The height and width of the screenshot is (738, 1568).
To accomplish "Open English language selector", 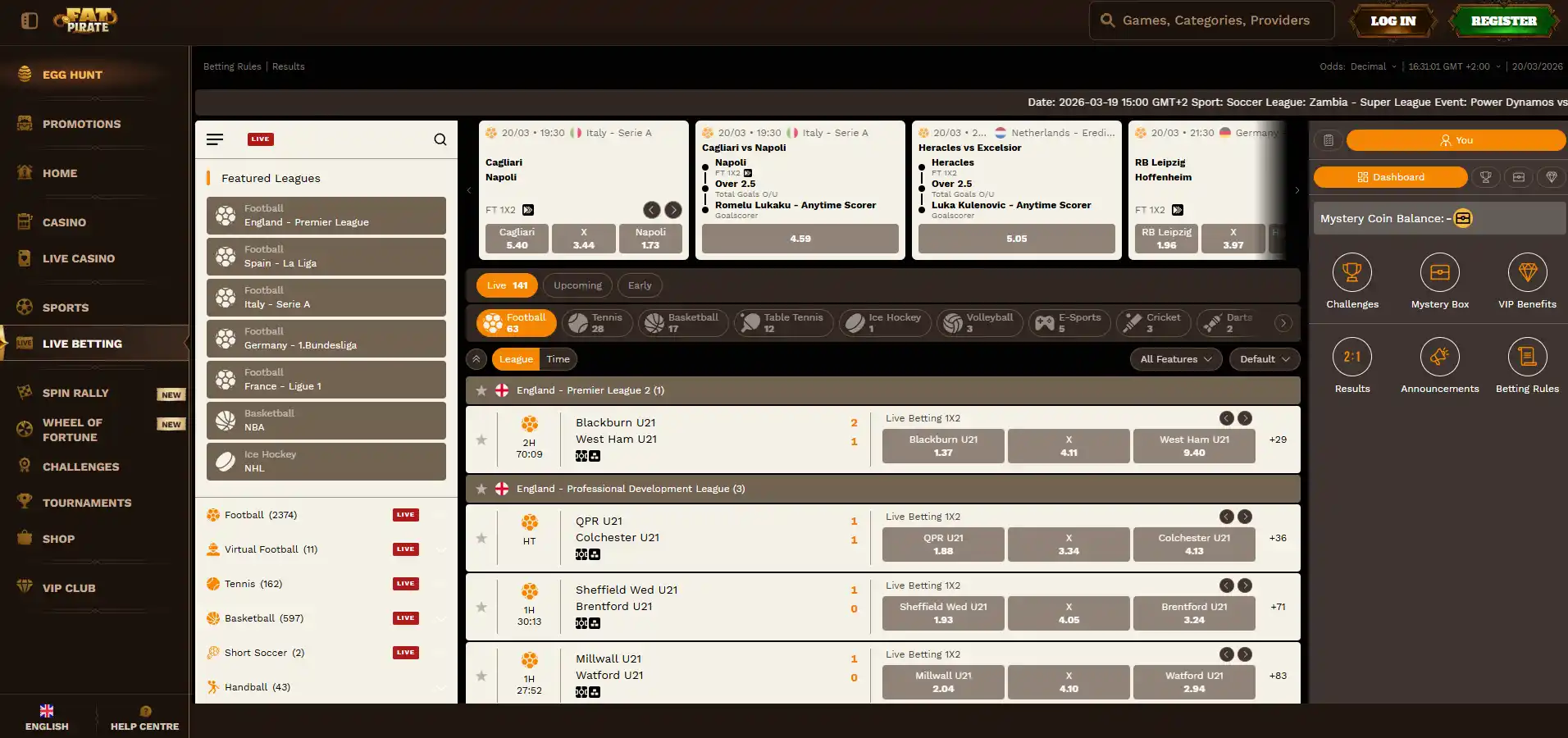I will [x=47, y=717].
